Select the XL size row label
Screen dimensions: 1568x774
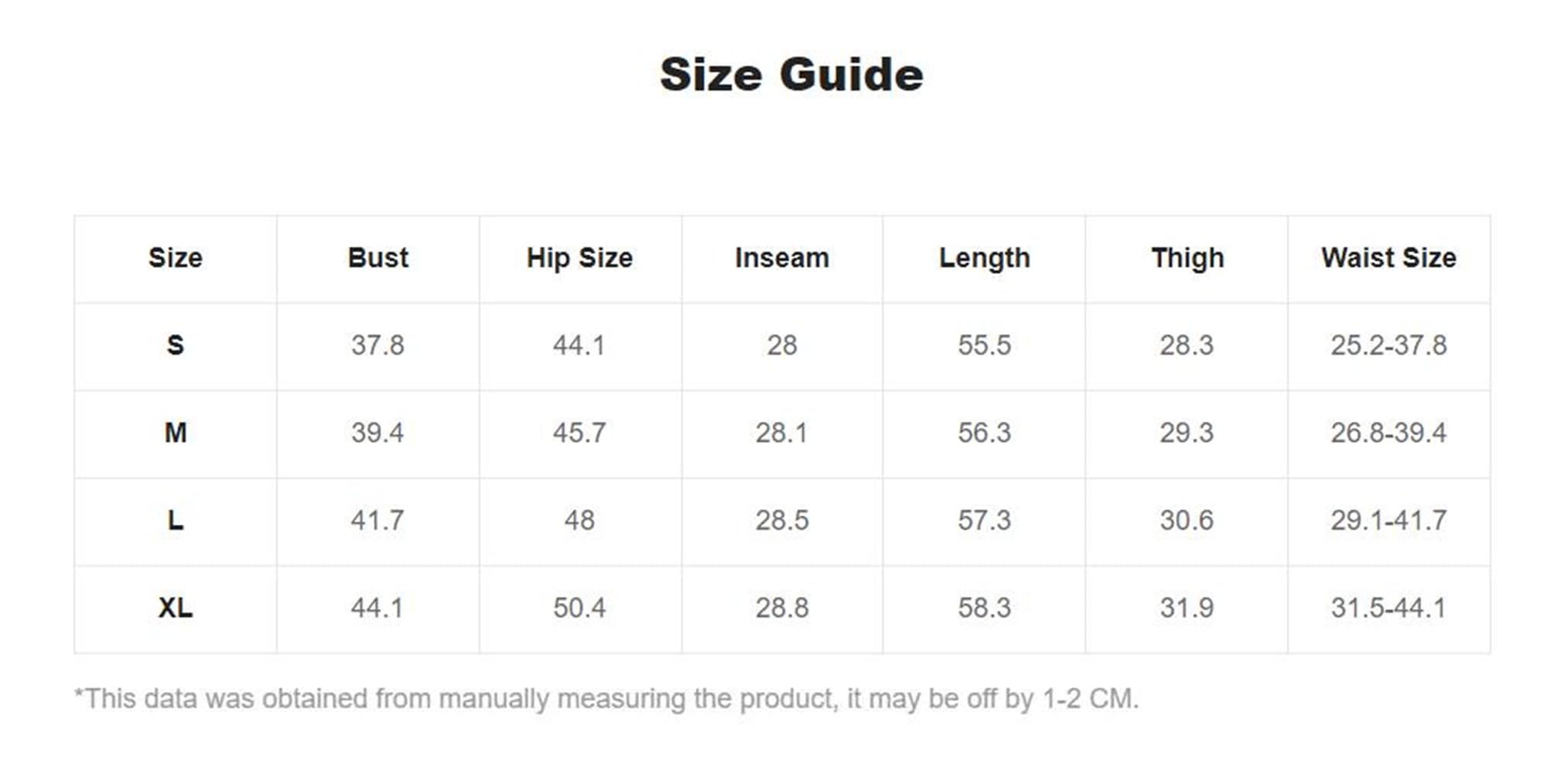point(176,608)
